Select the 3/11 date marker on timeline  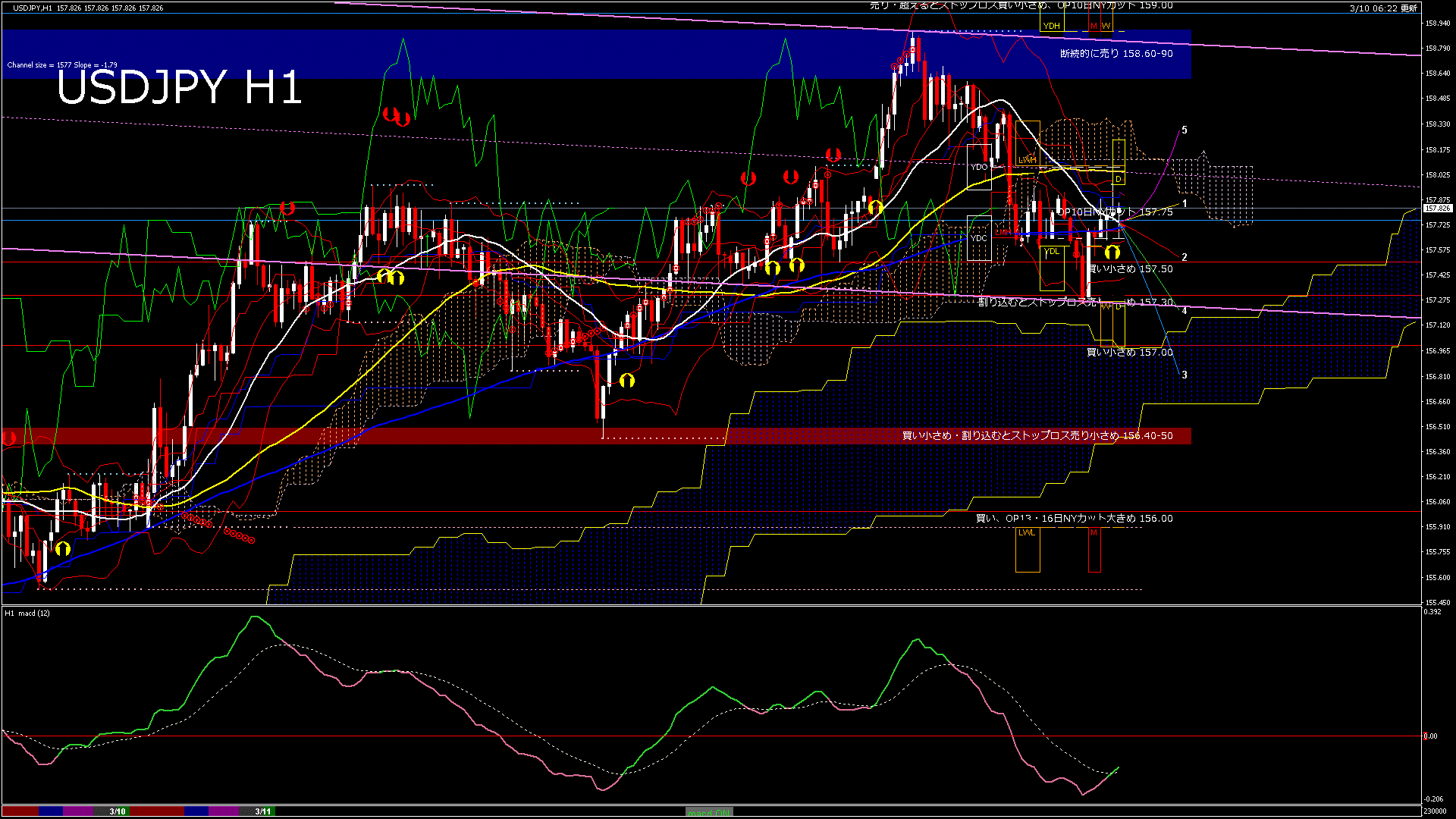(x=262, y=811)
